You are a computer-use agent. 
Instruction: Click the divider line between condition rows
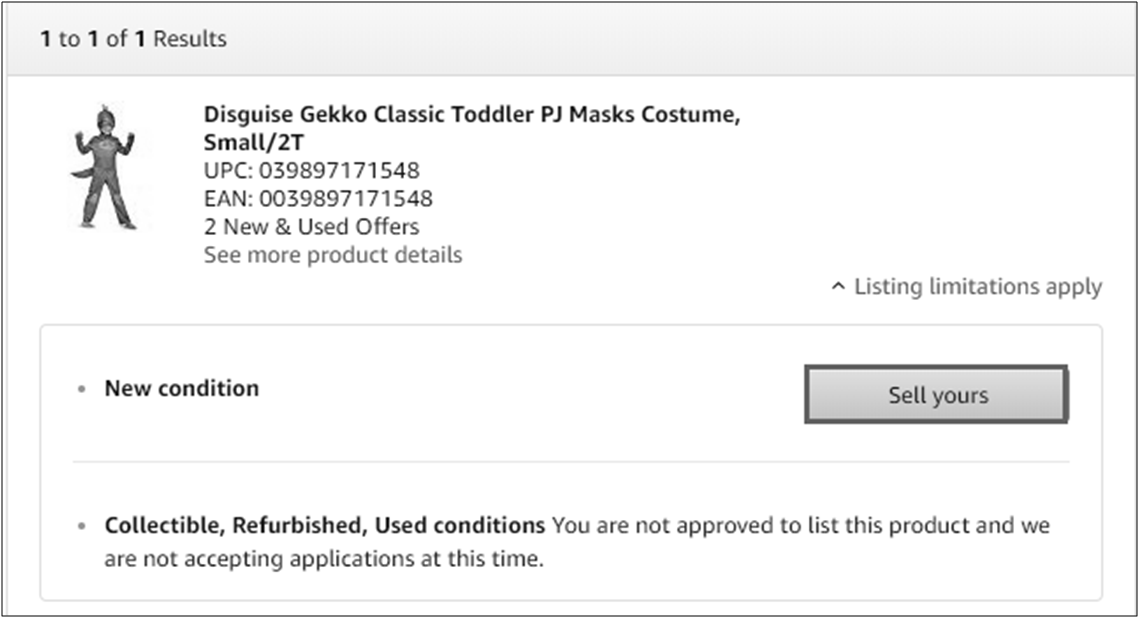coord(570,462)
